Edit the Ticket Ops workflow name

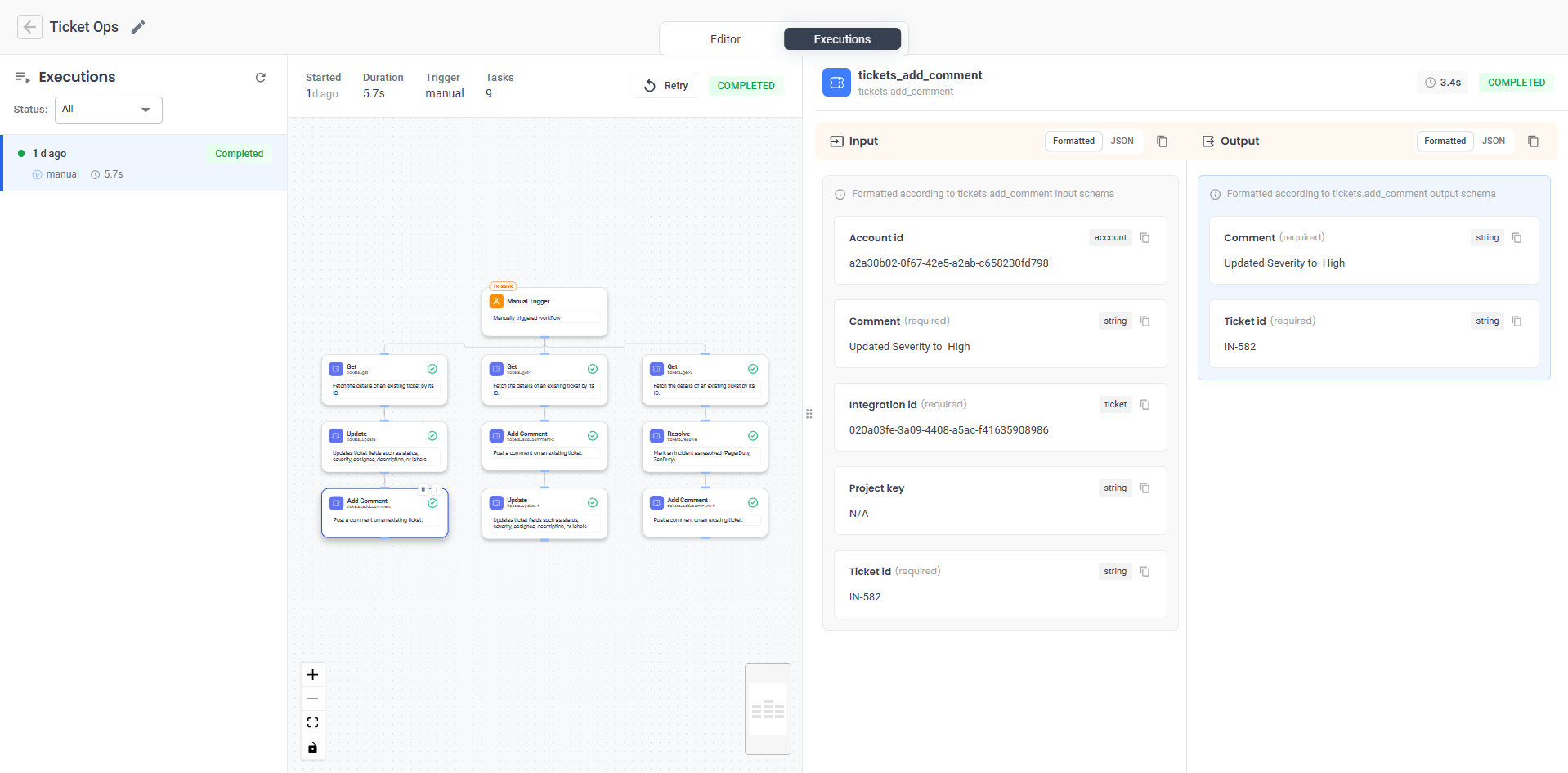(x=137, y=27)
